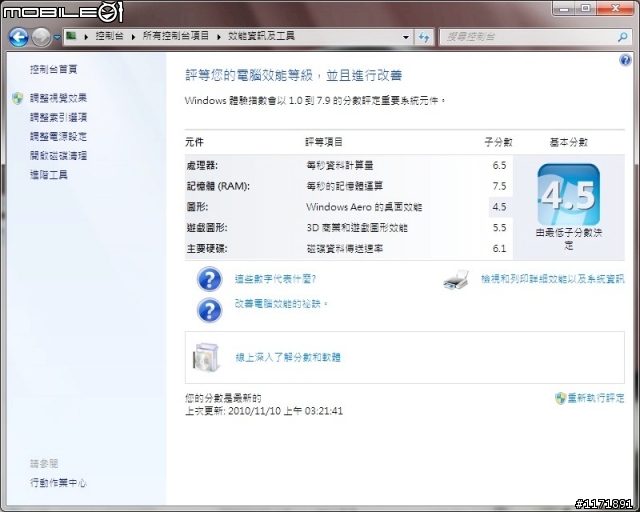640x512 pixels.
Task: Select the 主要硬碟 row label
Action: pos(207,249)
